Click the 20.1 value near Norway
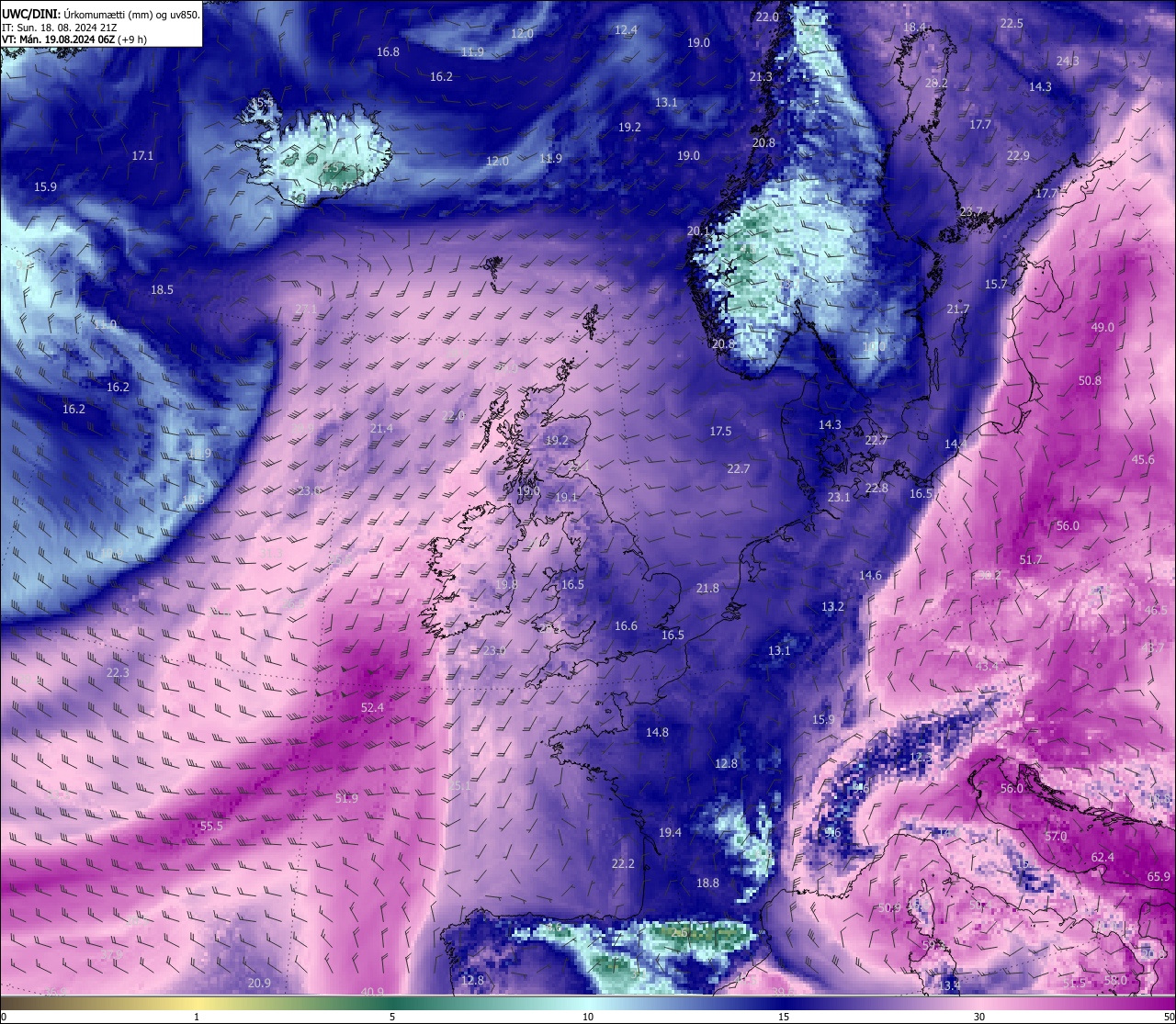Screen dimensions: 1176x1024 (x=699, y=231)
